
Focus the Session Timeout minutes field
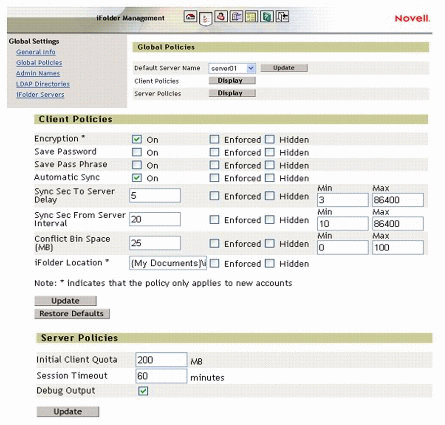pyautogui.click(x=161, y=376)
